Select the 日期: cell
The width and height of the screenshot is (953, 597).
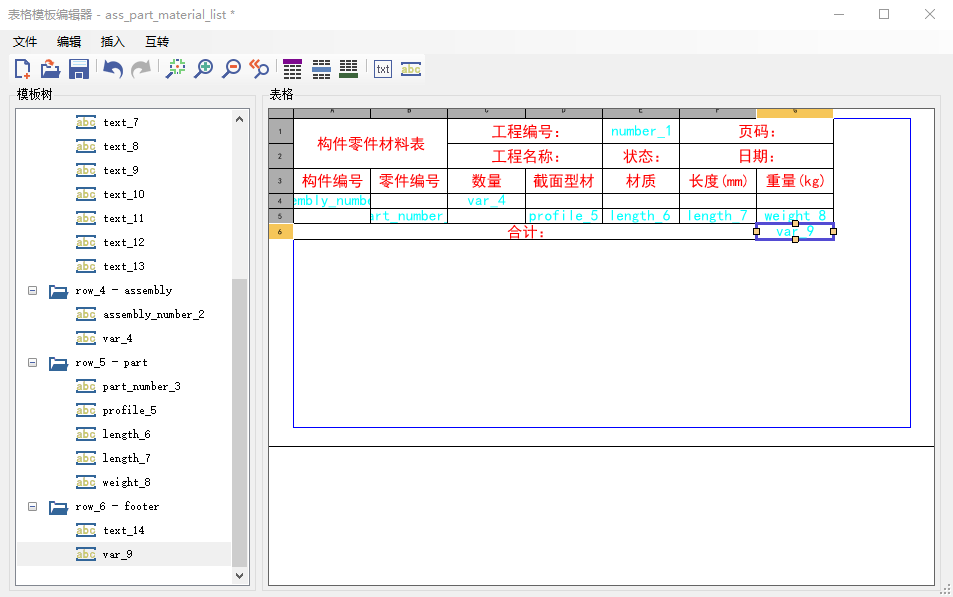(x=757, y=156)
